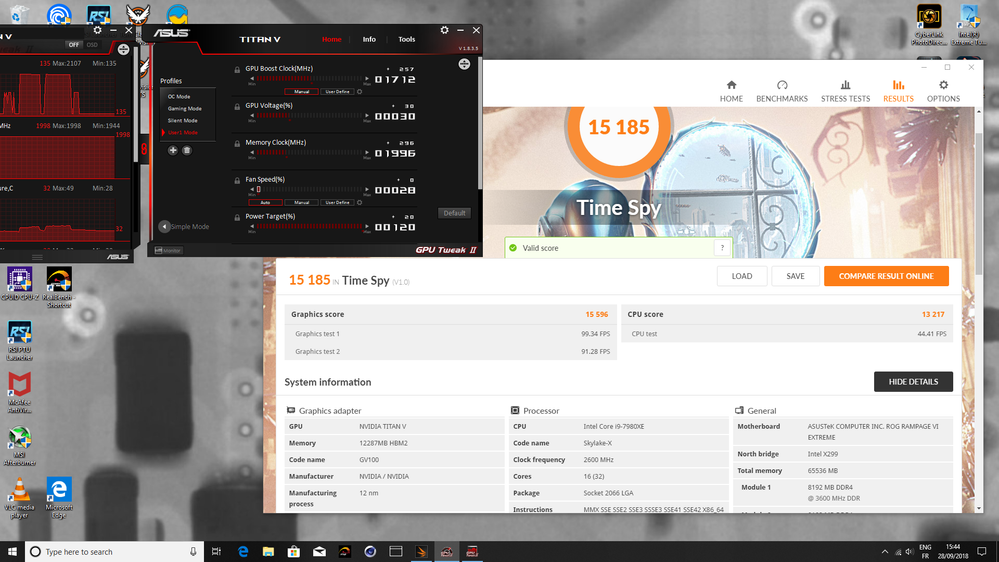The image size is (999, 562).
Task: Expand GPU Tweak panel with round toggle
Action: click(464, 64)
